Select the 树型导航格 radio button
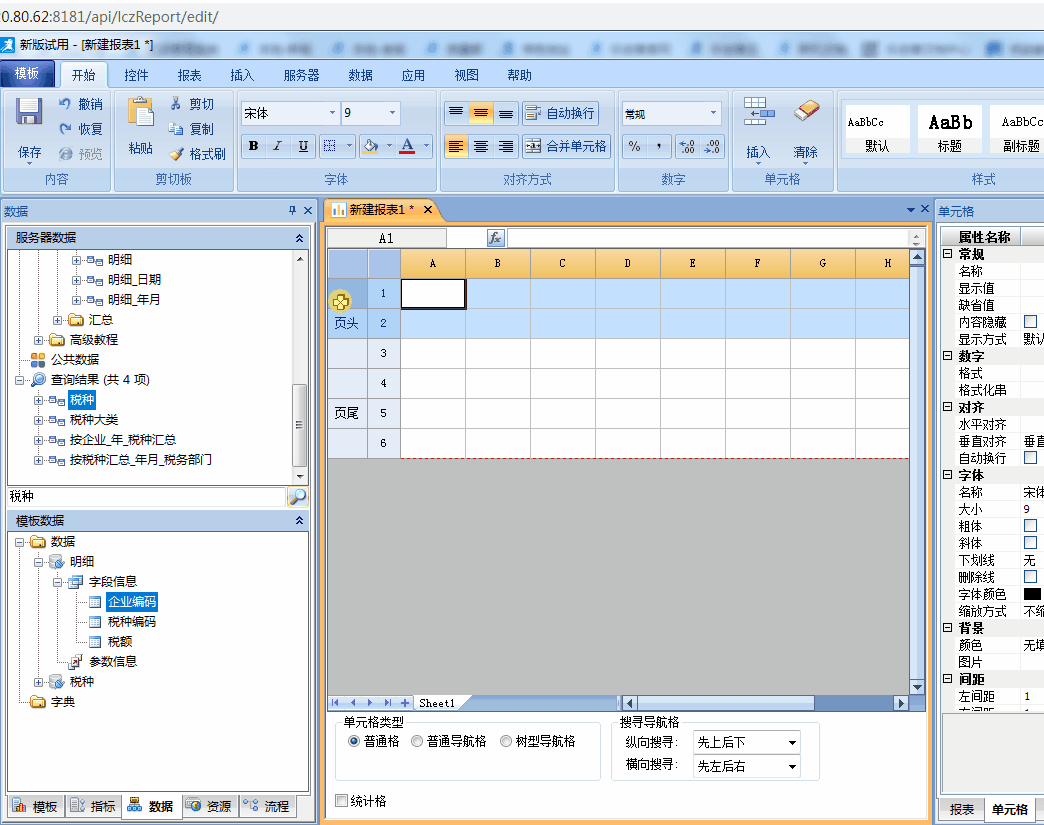This screenshot has height=825, width=1044. 506,741
